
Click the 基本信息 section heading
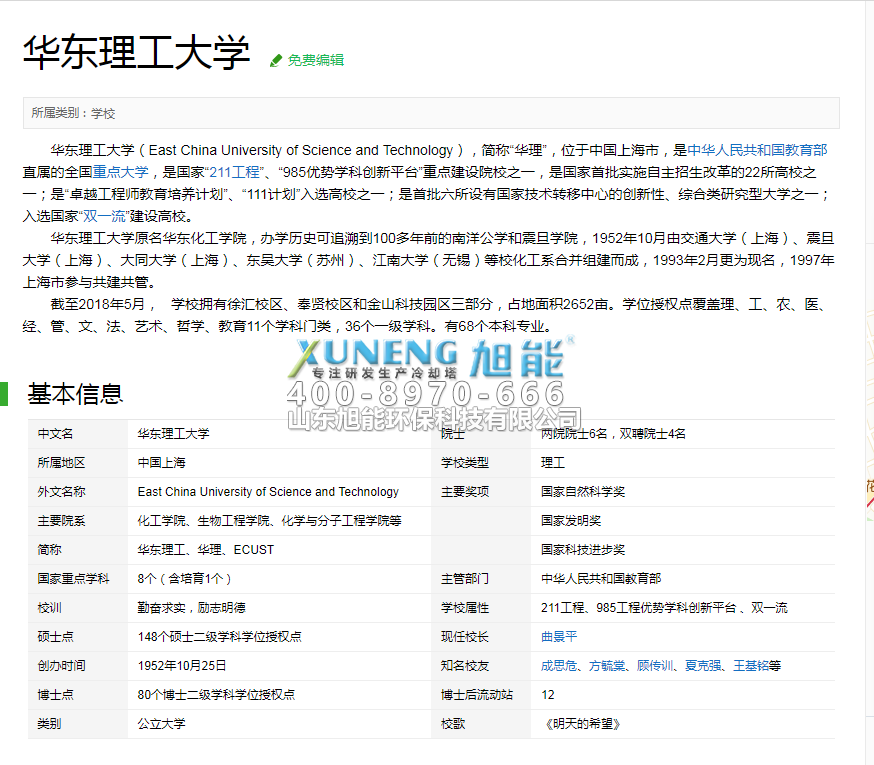pos(75,394)
